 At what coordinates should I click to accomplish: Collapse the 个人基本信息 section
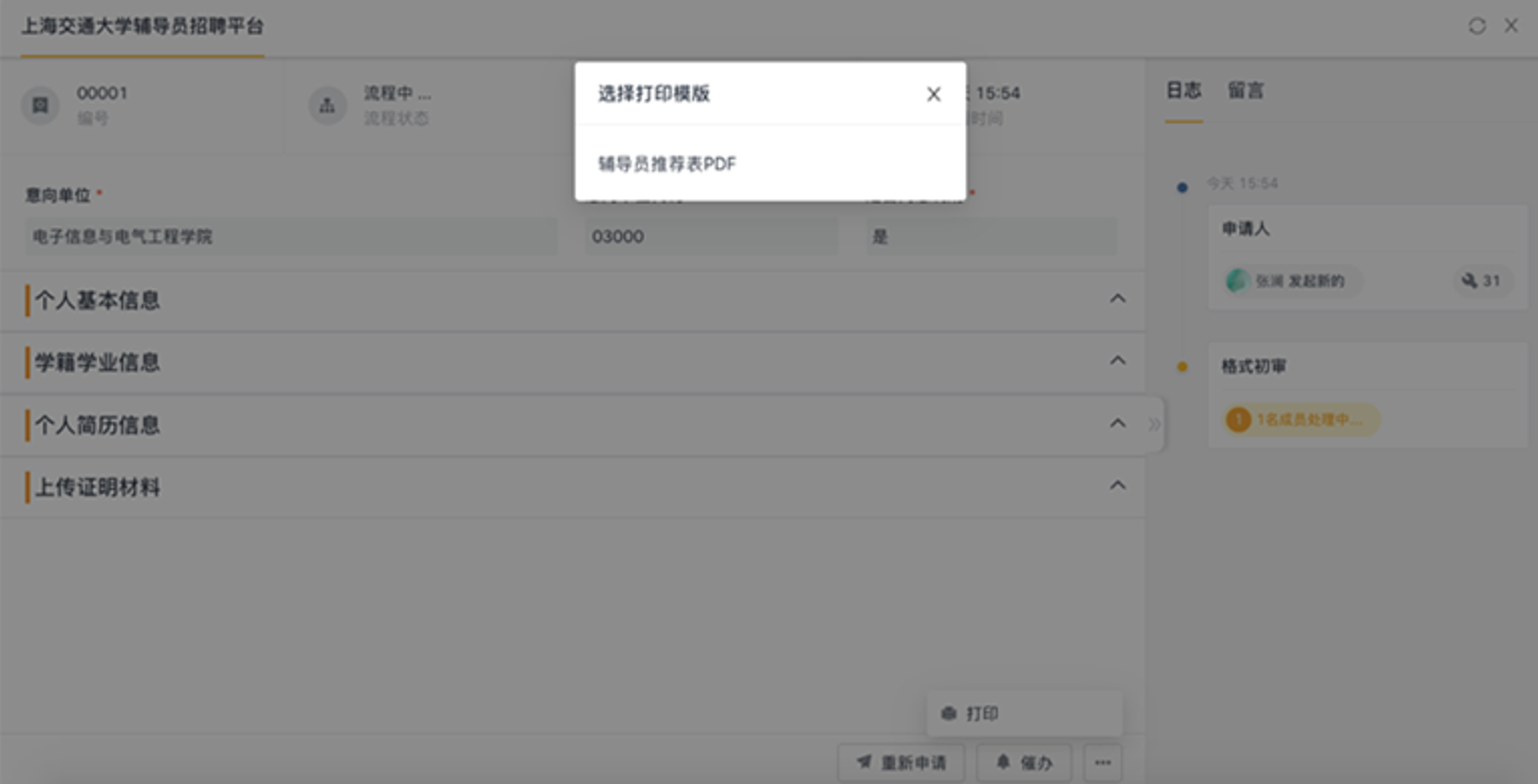click(x=1117, y=298)
